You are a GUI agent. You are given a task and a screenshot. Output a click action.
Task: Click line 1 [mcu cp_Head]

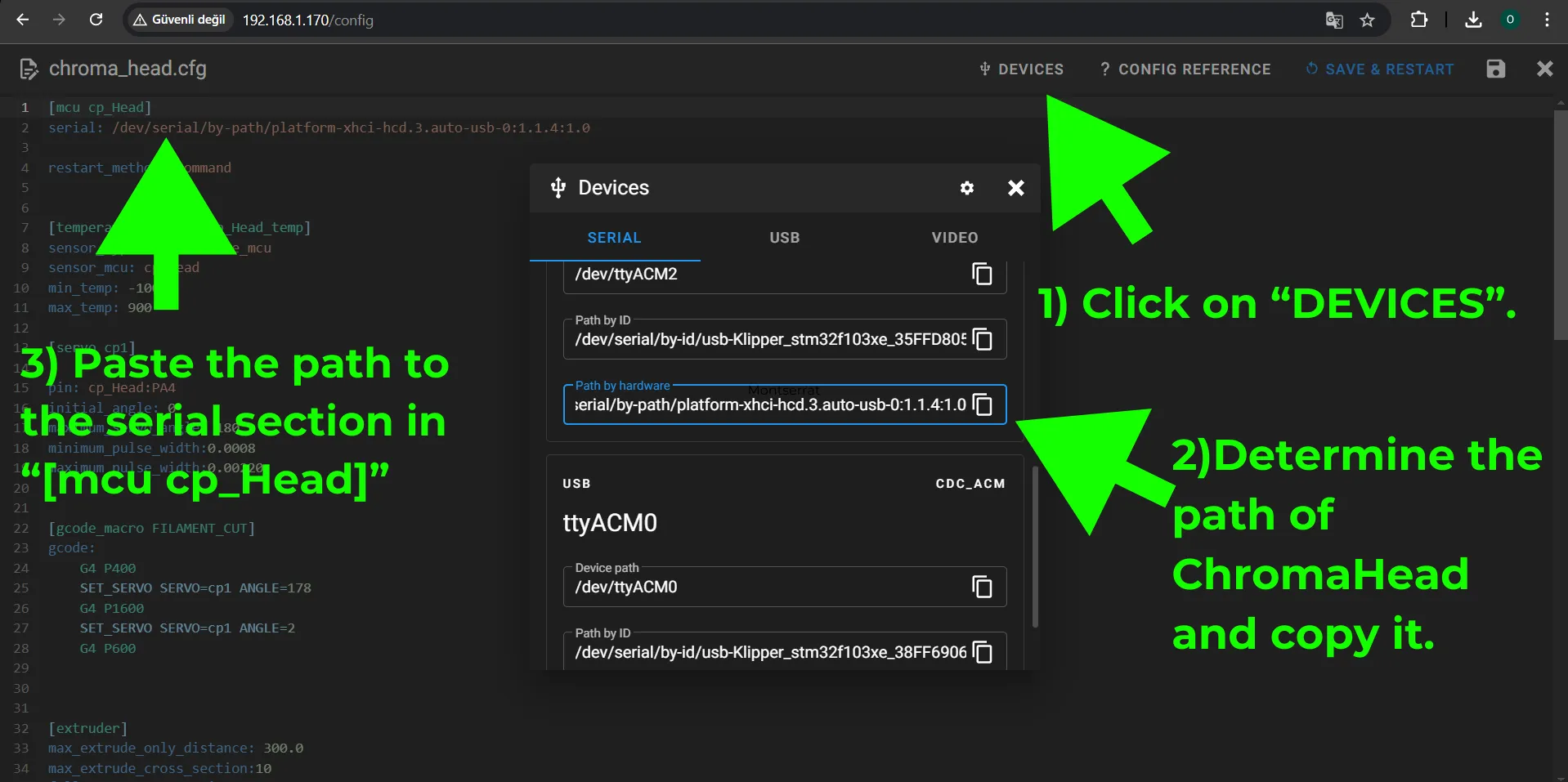(x=100, y=107)
